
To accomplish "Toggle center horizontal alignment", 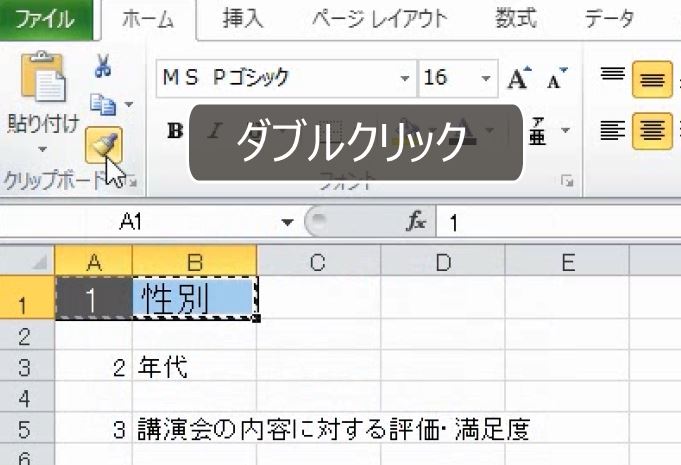I will tap(652, 130).
